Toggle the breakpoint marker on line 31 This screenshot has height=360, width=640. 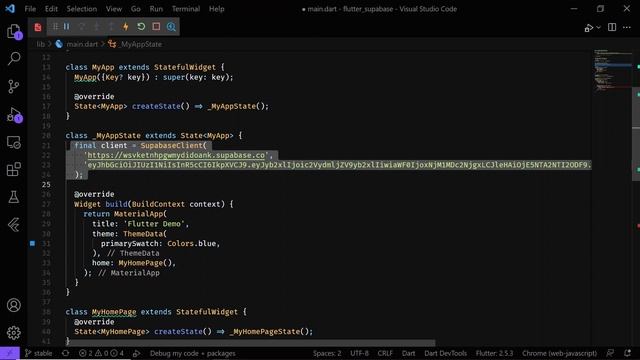pyautogui.click(x=32, y=243)
